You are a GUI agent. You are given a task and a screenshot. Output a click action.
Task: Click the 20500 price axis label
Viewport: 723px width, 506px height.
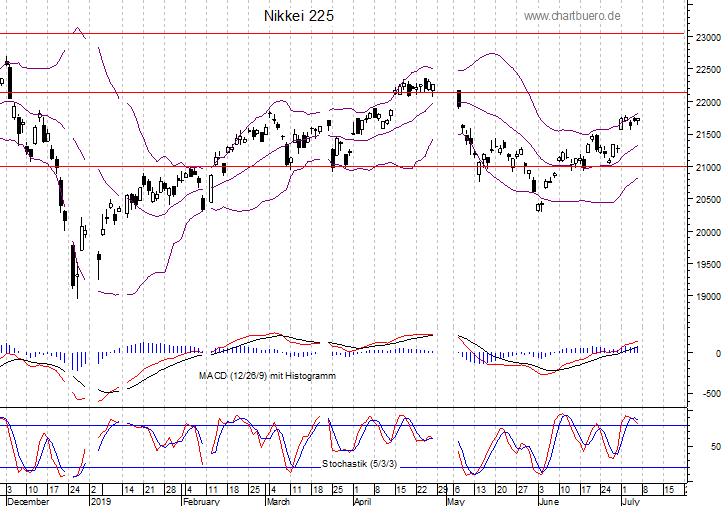(x=708, y=200)
